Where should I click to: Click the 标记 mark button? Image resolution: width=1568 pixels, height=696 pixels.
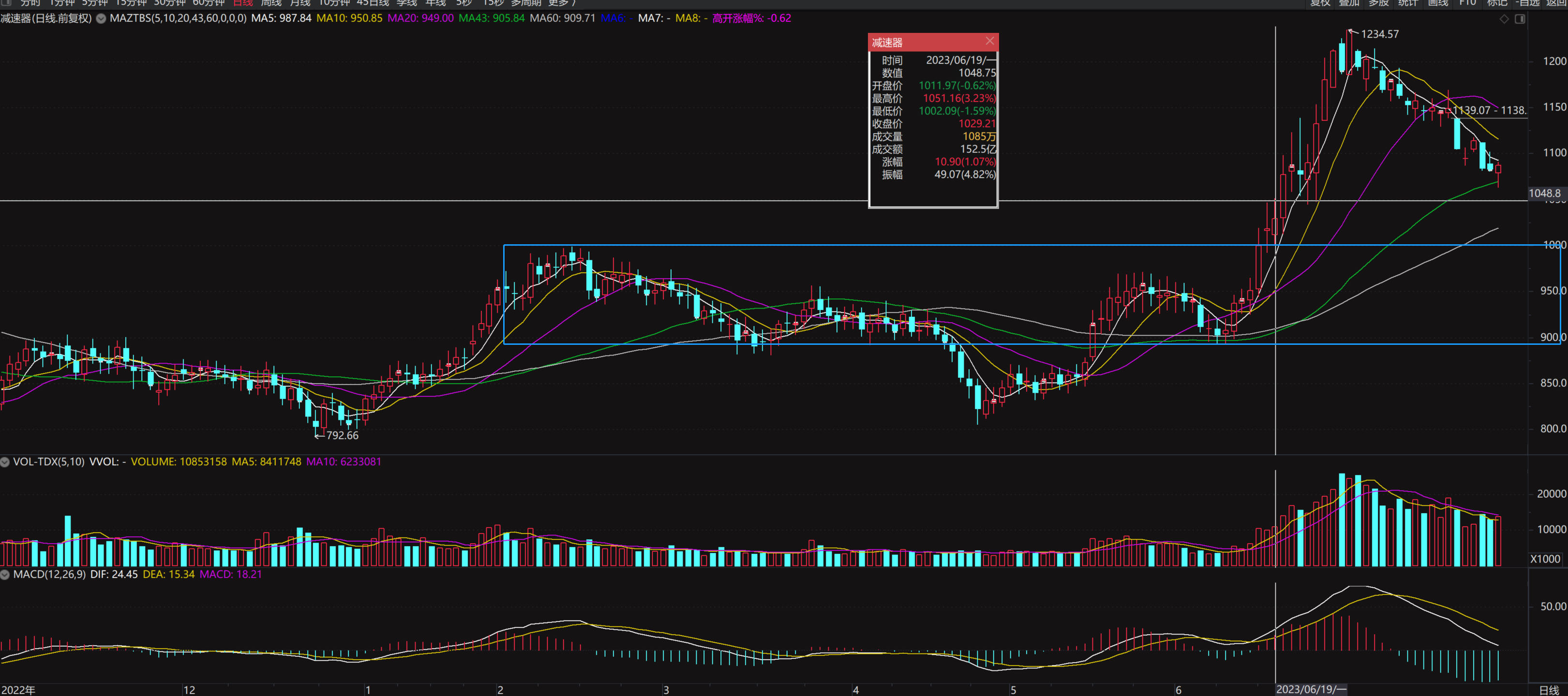[x=1496, y=3]
